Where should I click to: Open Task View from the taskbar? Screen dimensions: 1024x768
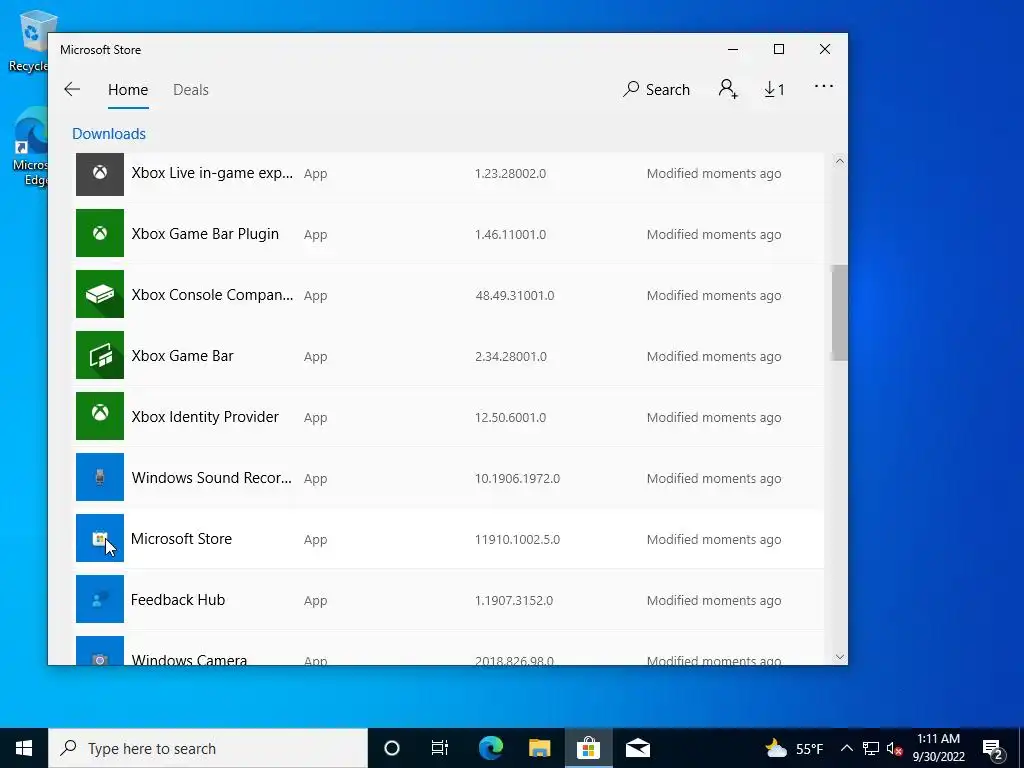(440, 748)
